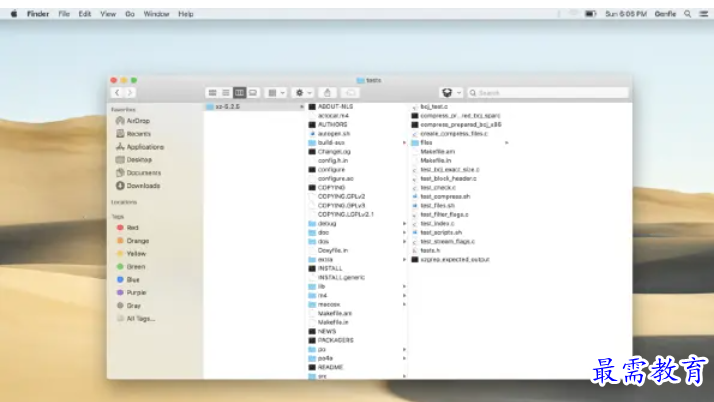Screen dimensions: 714x402
Task: Switch Finder to list view
Action: pyautogui.click(x=226, y=93)
